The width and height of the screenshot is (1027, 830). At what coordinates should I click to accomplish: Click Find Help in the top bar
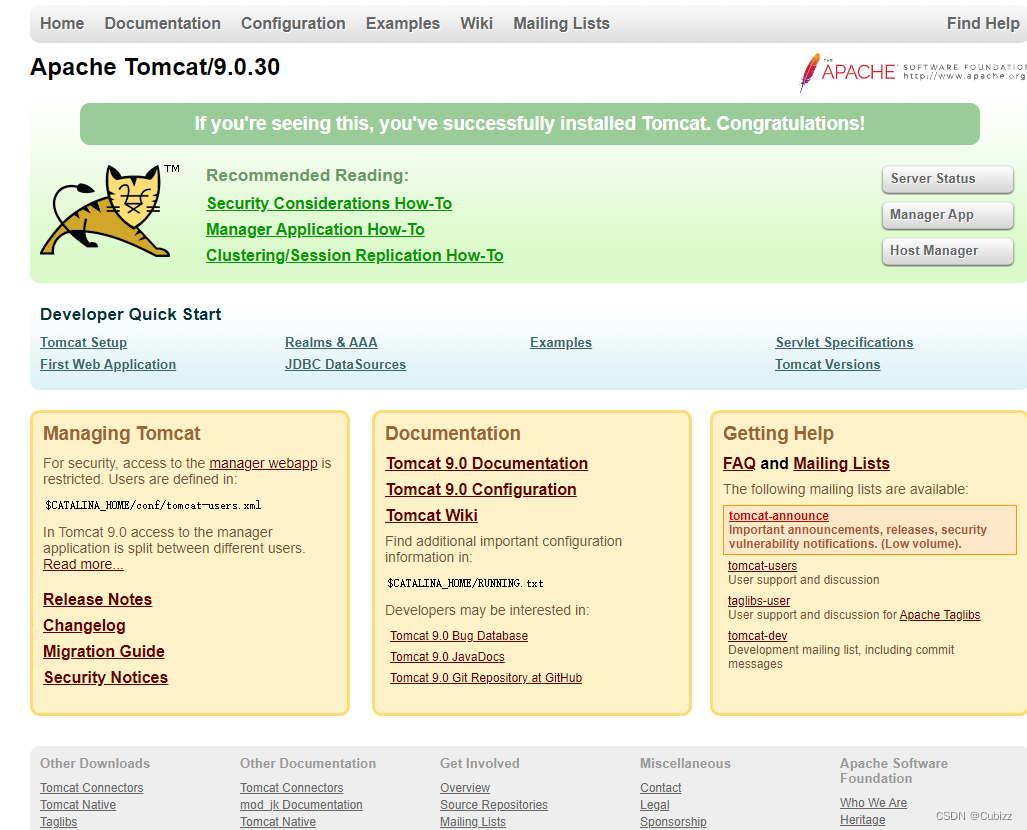(x=983, y=24)
